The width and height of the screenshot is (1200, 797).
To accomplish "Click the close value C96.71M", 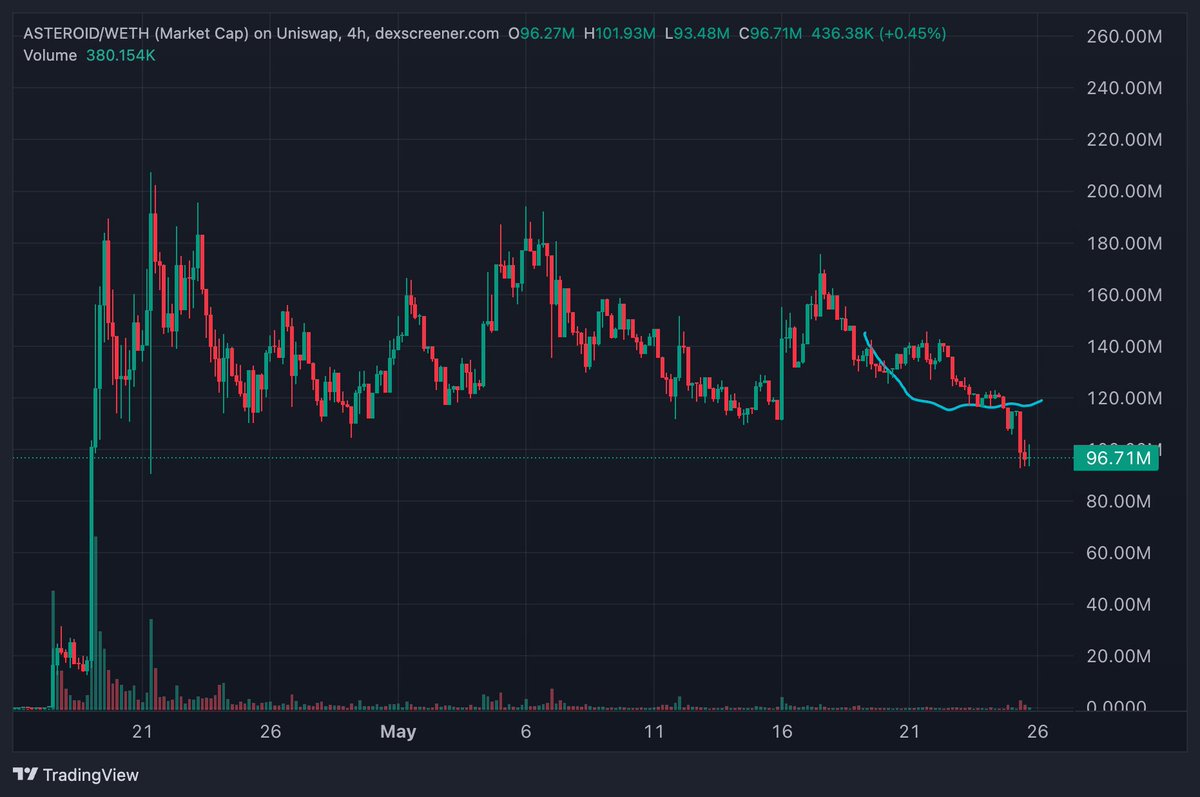I will [770, 34].
